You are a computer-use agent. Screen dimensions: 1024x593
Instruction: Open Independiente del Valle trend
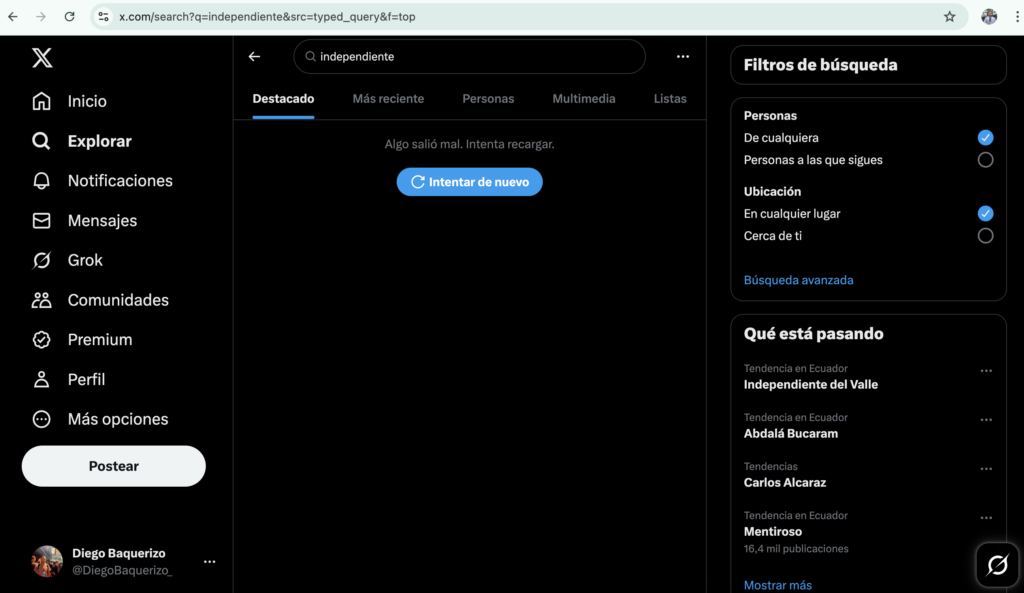pos(810,385)
